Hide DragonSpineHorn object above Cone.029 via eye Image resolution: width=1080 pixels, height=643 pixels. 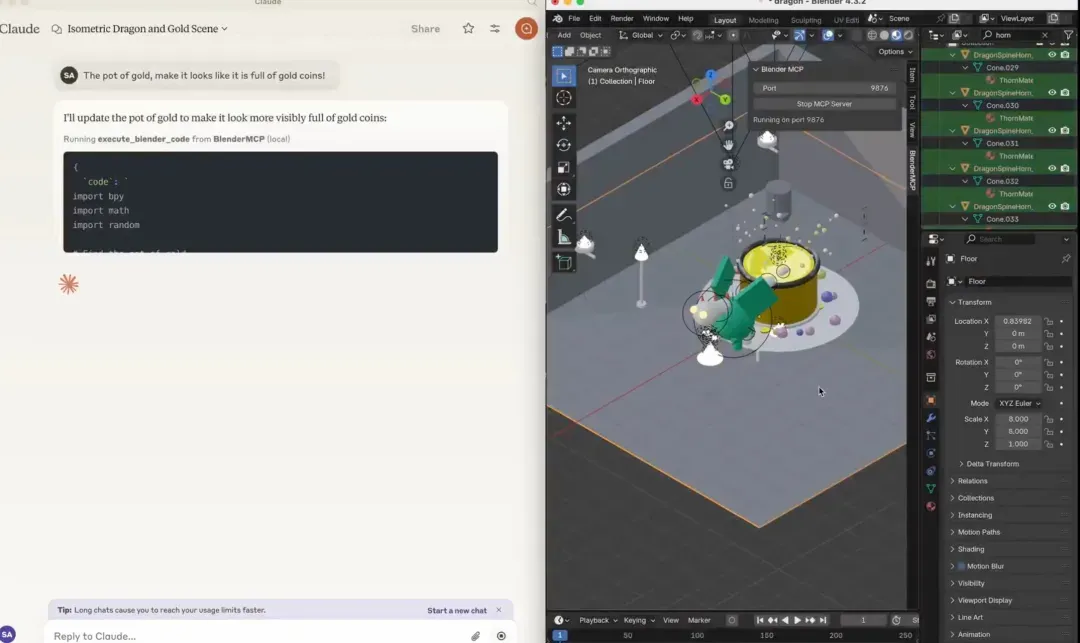[1052, 54]
